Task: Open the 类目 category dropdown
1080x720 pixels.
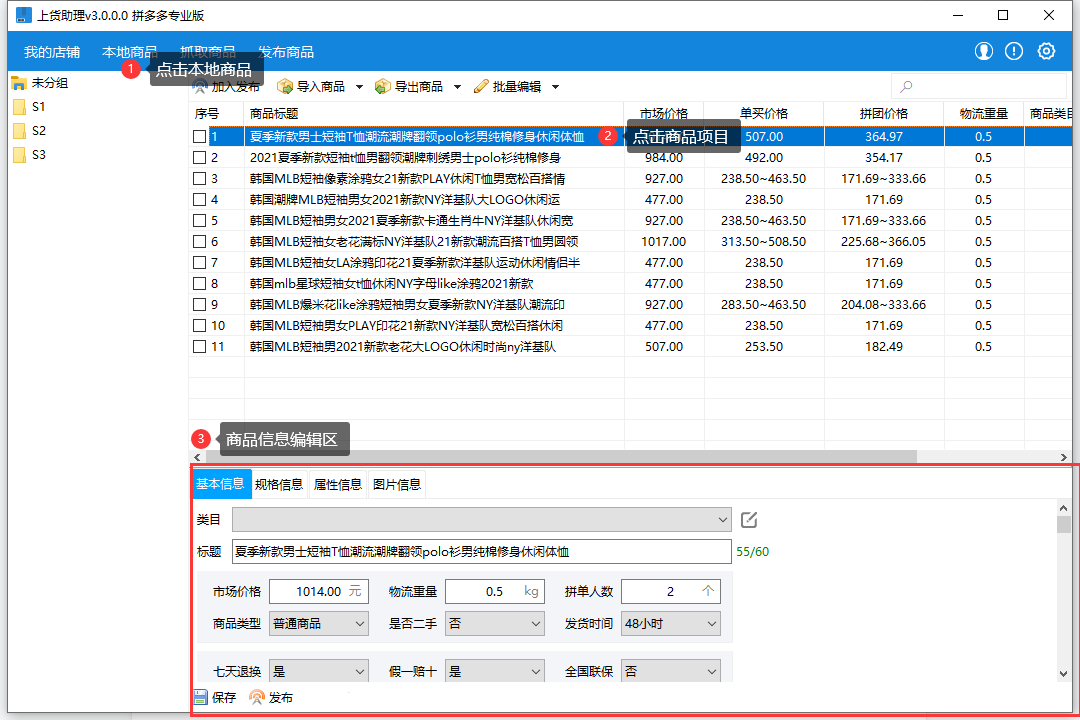Action: (x=481, y=520)
